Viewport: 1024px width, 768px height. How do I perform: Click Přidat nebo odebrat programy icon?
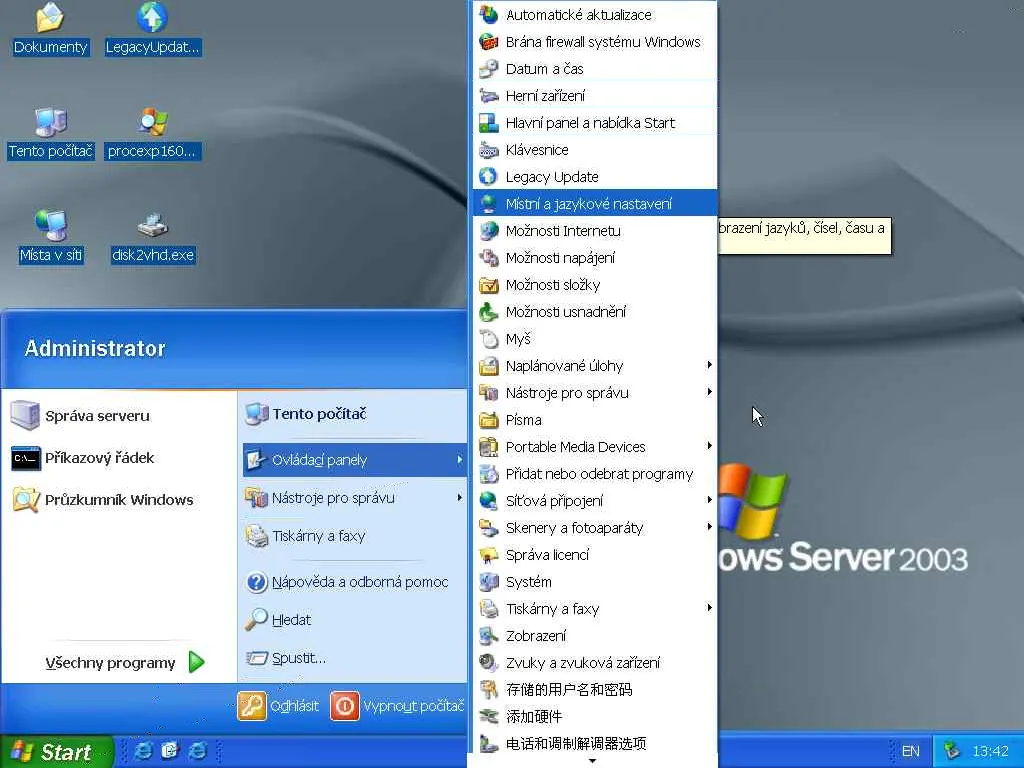click(x=488, y=473)
